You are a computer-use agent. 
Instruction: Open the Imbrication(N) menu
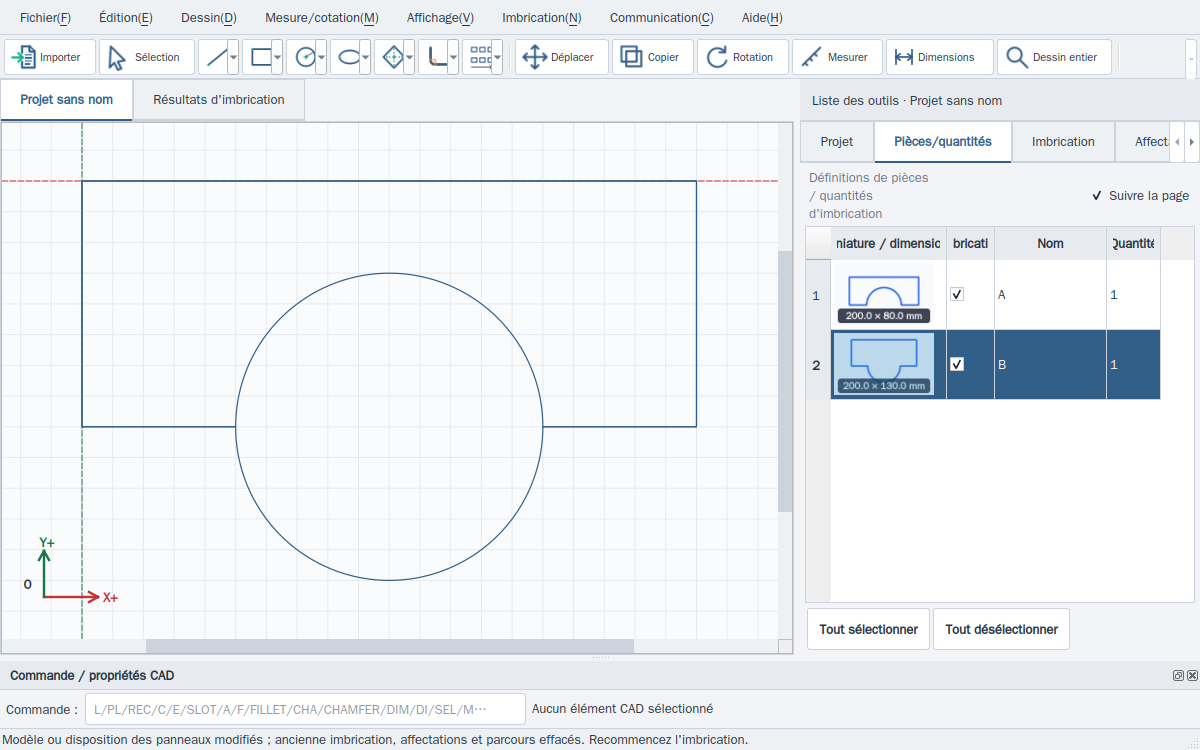542,17
